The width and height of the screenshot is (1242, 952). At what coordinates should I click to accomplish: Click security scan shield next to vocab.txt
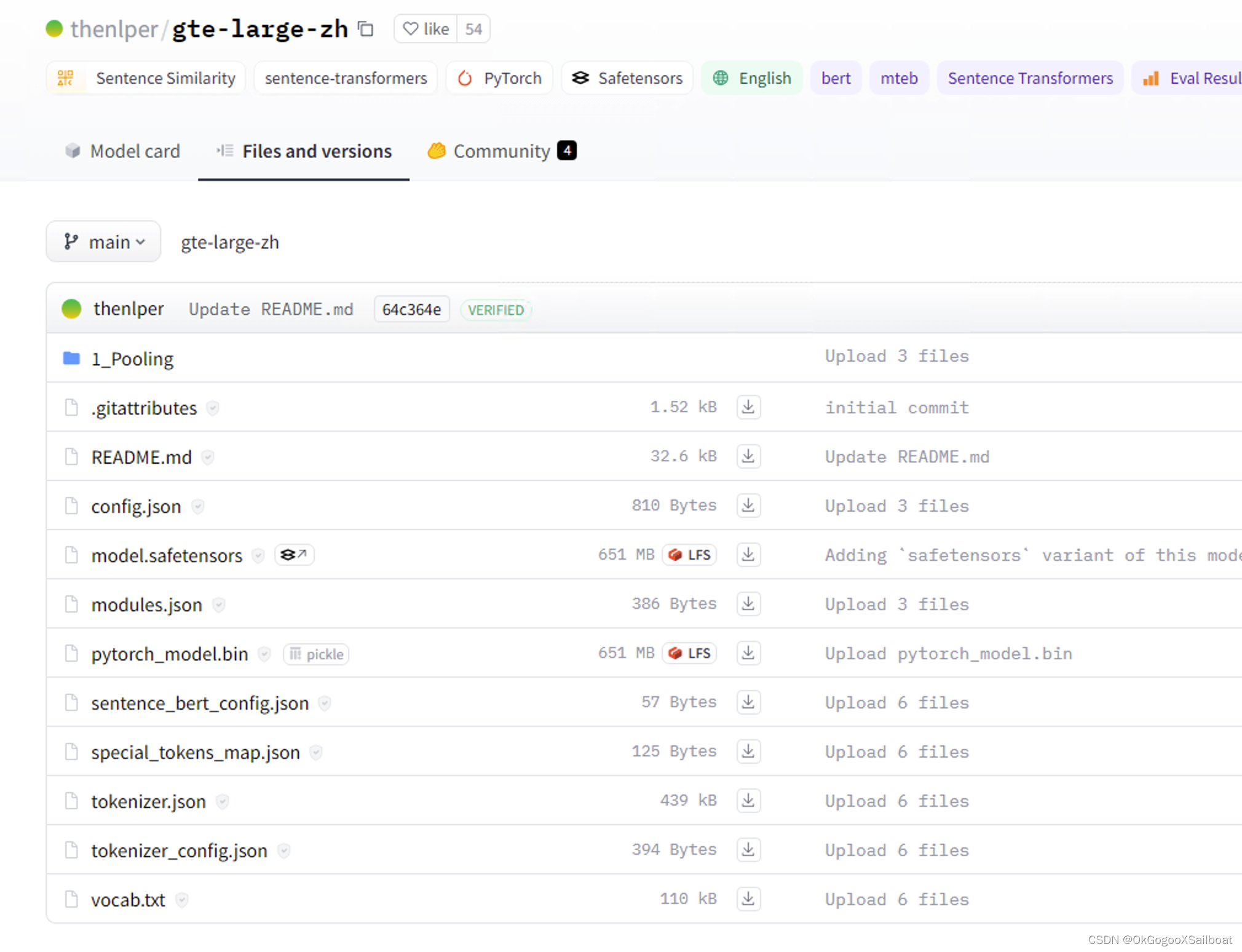click(181, 900)
